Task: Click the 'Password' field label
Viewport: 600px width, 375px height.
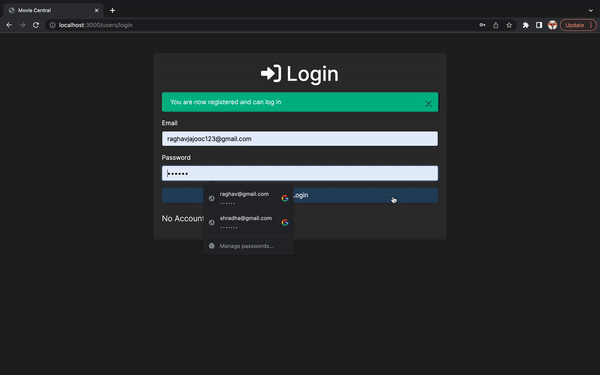Action: pos(176,158)
